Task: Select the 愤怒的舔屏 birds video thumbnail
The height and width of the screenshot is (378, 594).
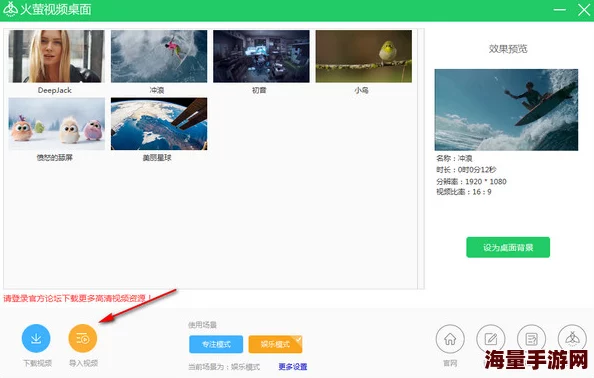Action: 56,124
